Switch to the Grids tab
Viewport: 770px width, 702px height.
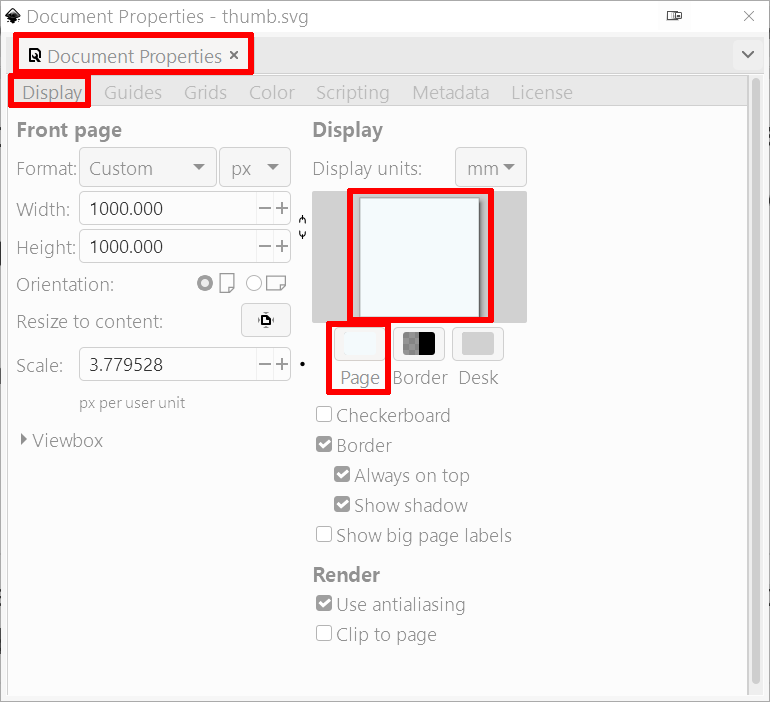point(205,92)
